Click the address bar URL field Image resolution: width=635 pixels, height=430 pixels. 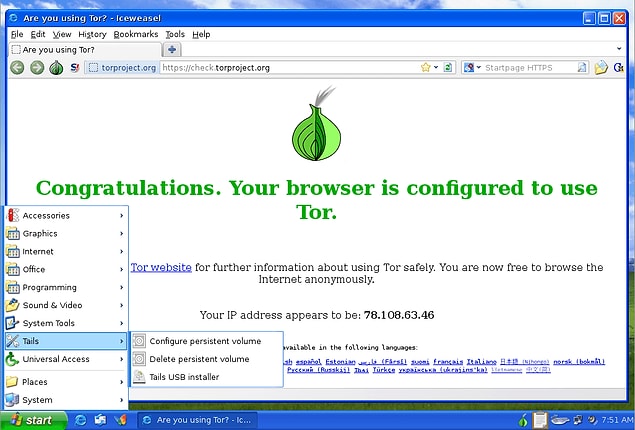coord(290,68)
